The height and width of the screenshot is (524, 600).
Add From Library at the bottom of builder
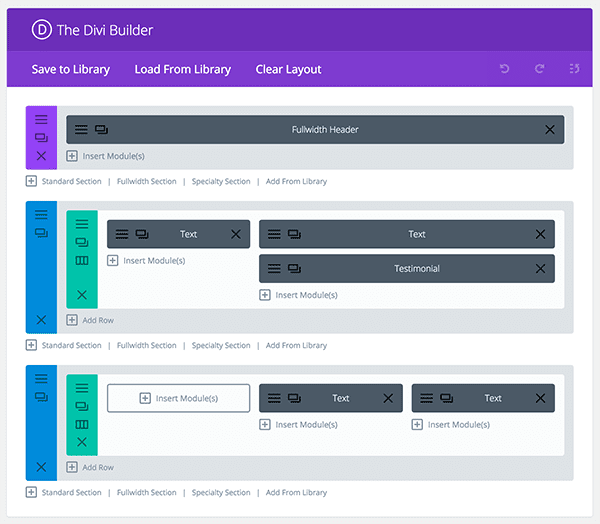[296, 492]
